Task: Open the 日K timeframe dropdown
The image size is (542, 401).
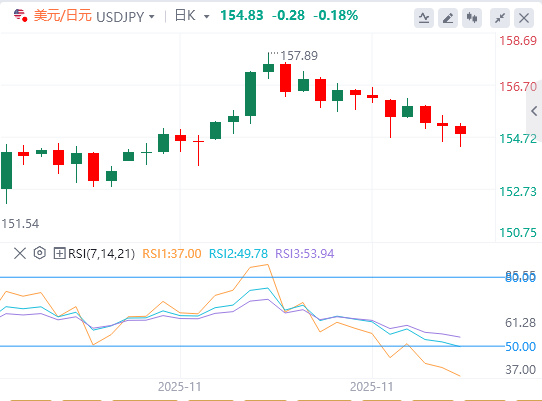Action: click(x=193, y=16)
